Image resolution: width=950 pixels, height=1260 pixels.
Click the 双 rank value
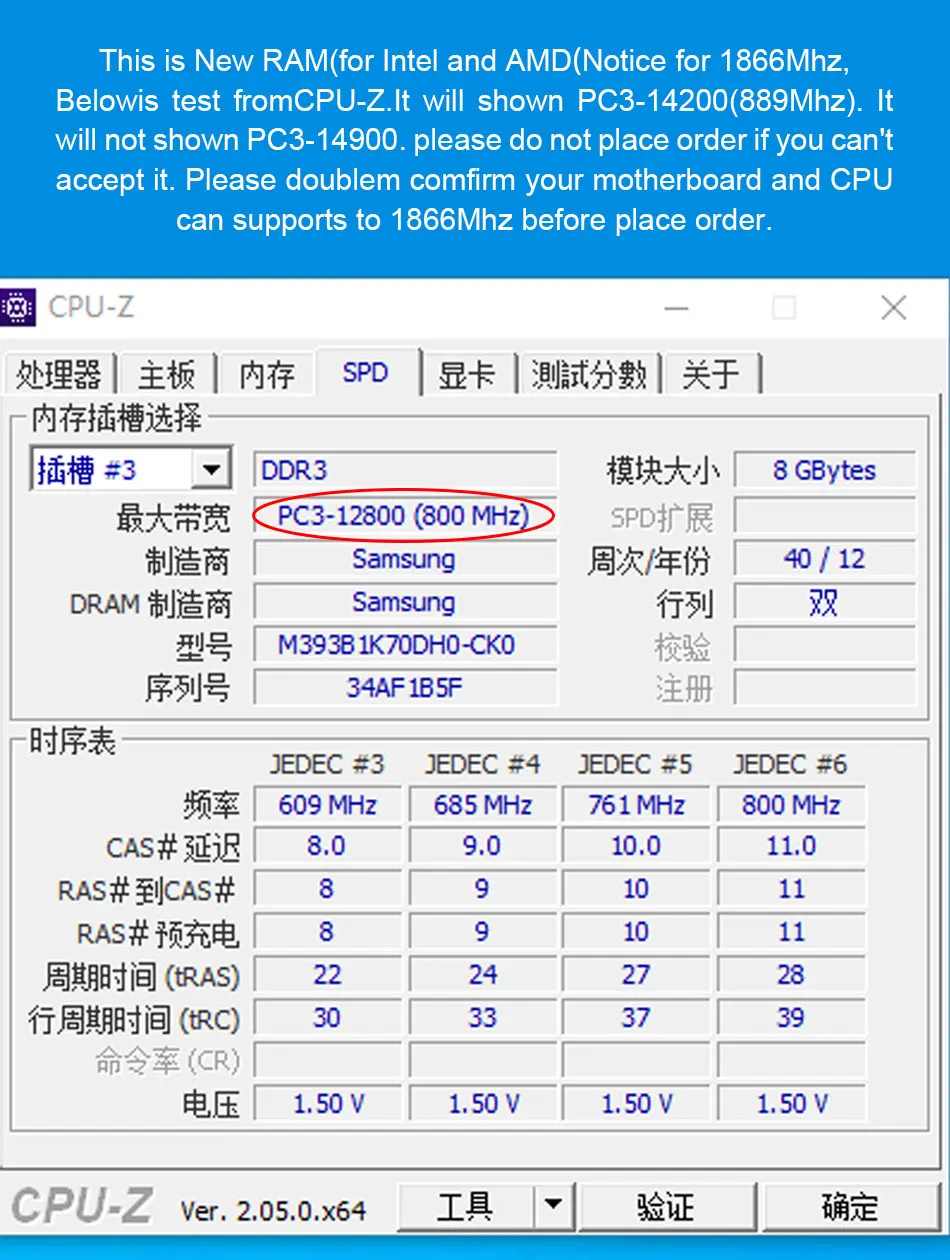(x=825, y=602)
